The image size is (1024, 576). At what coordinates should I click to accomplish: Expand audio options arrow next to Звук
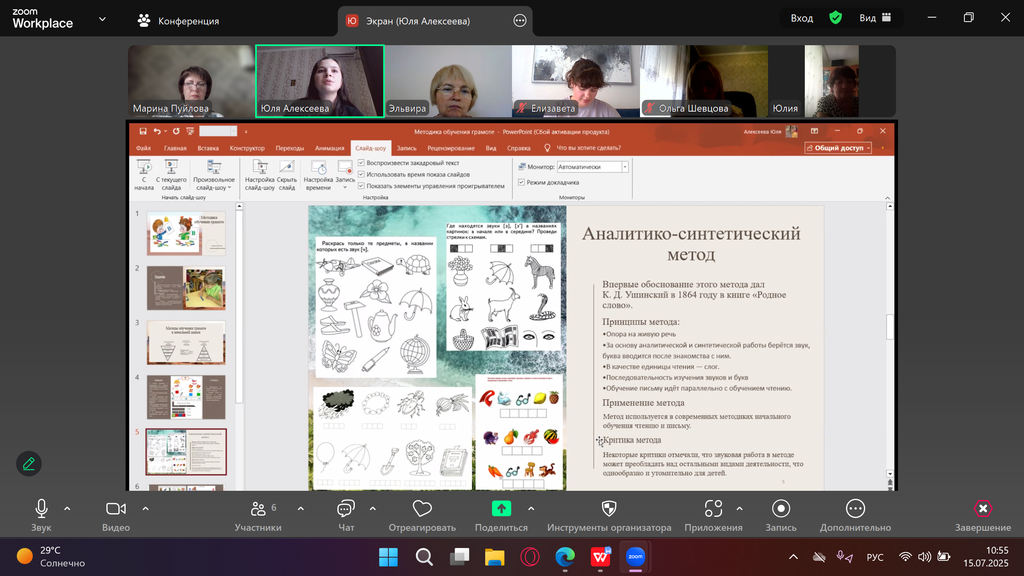[67, 508]
